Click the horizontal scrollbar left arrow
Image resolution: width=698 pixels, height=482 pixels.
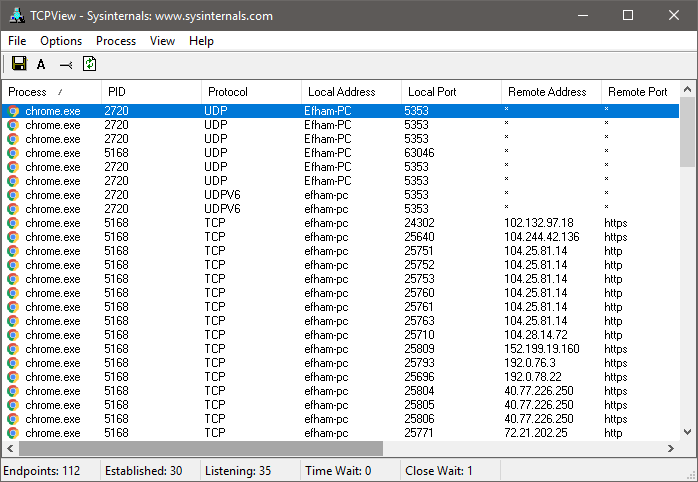(11, 448)
